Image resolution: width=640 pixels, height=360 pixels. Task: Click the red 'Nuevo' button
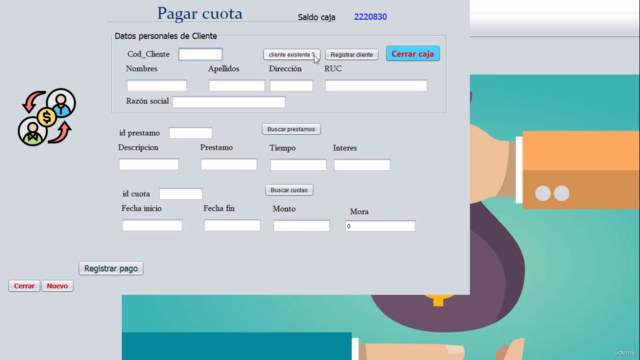pos(57,286)
